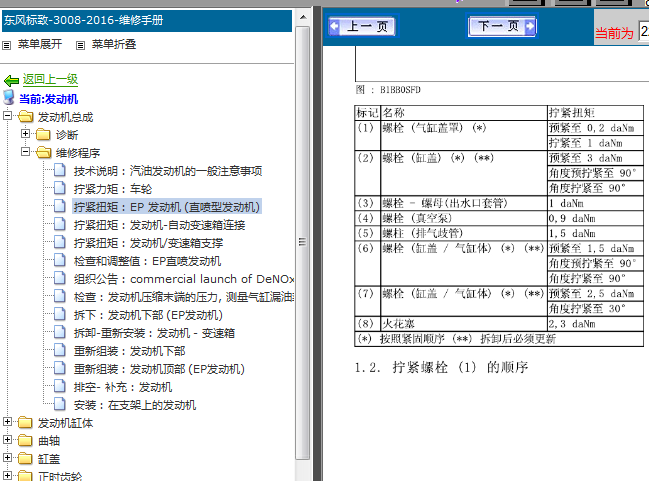Click the 2,3 daNm torque value

(x=571, y=324)
